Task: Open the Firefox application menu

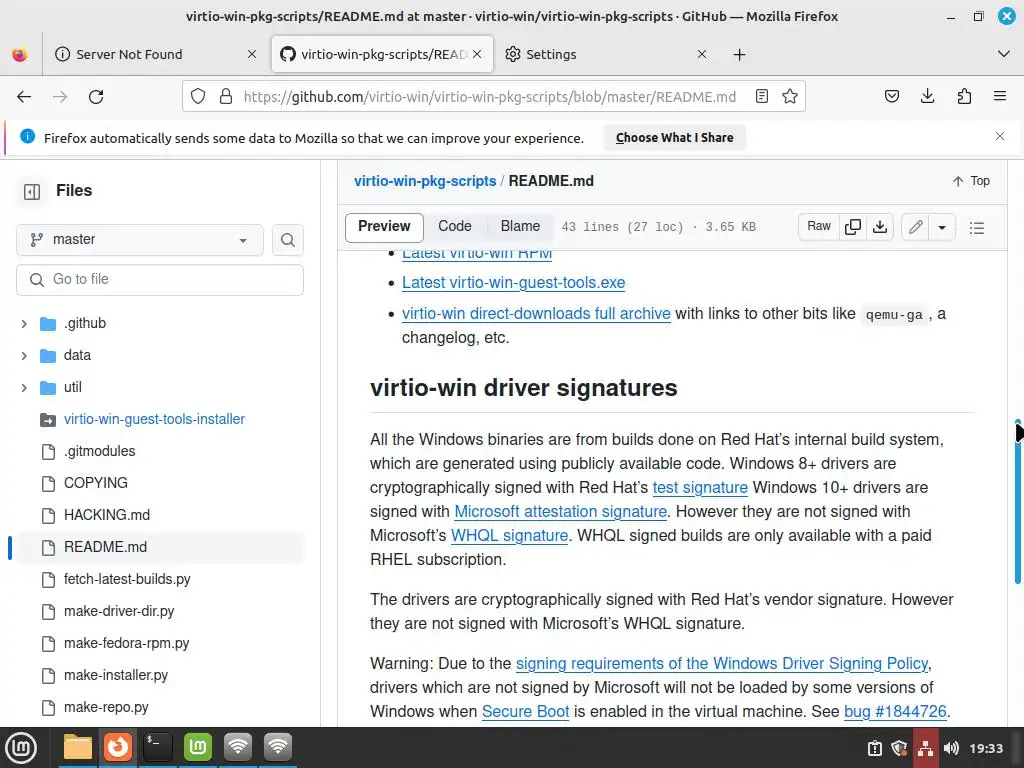Action: click(1000, 97)
